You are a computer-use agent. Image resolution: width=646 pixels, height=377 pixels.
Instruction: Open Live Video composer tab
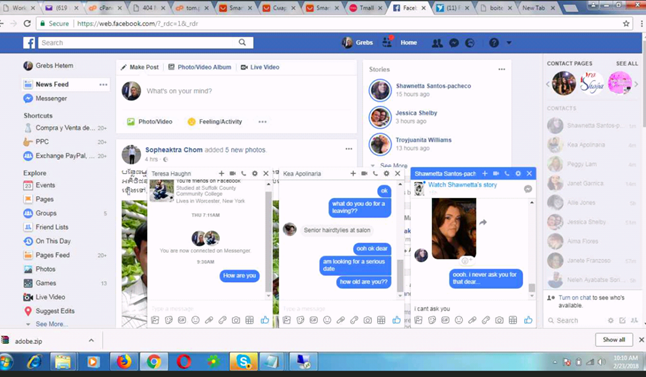point(260,67)
